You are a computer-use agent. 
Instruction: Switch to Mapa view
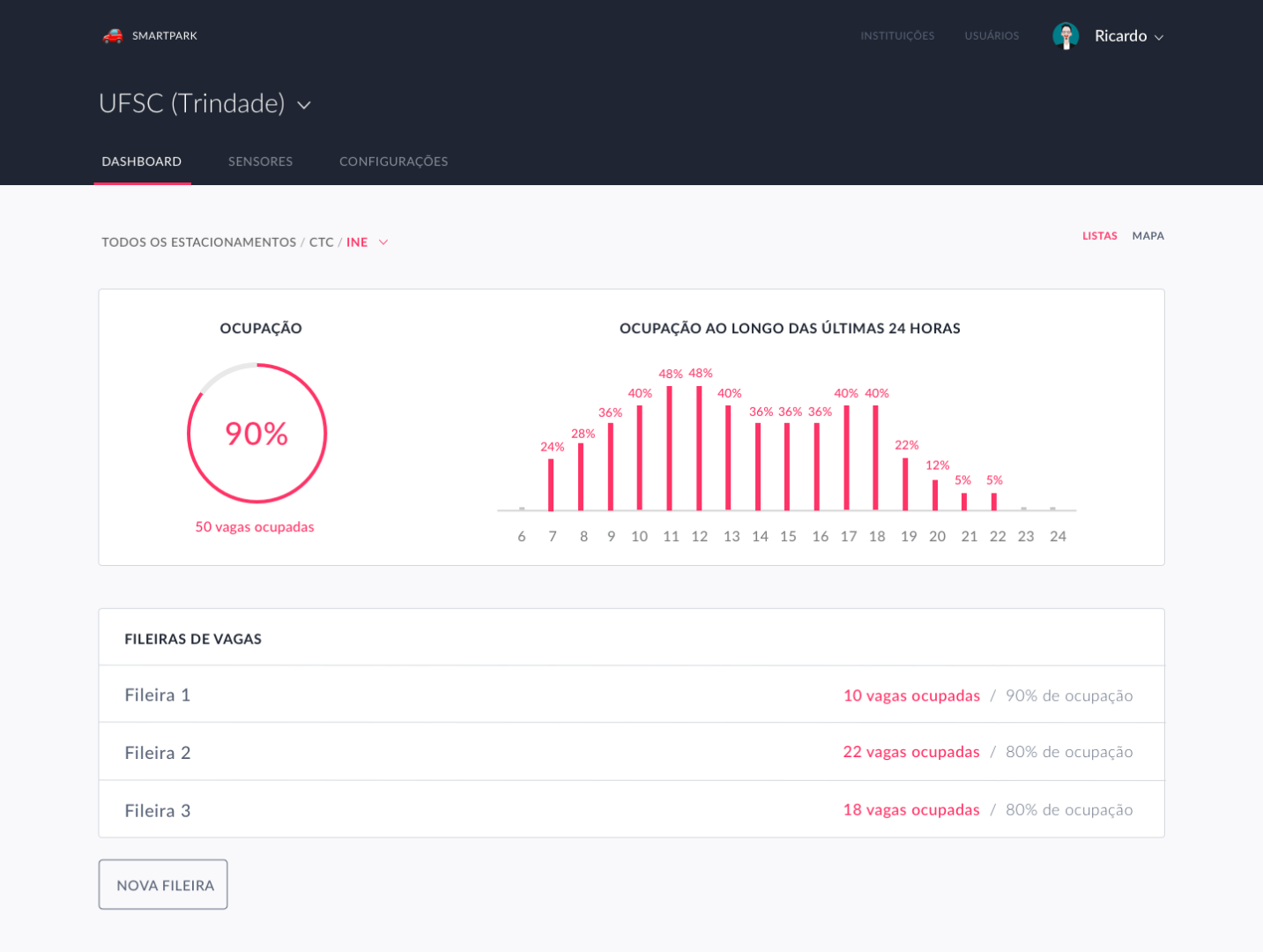click(x=1148, y=236)
